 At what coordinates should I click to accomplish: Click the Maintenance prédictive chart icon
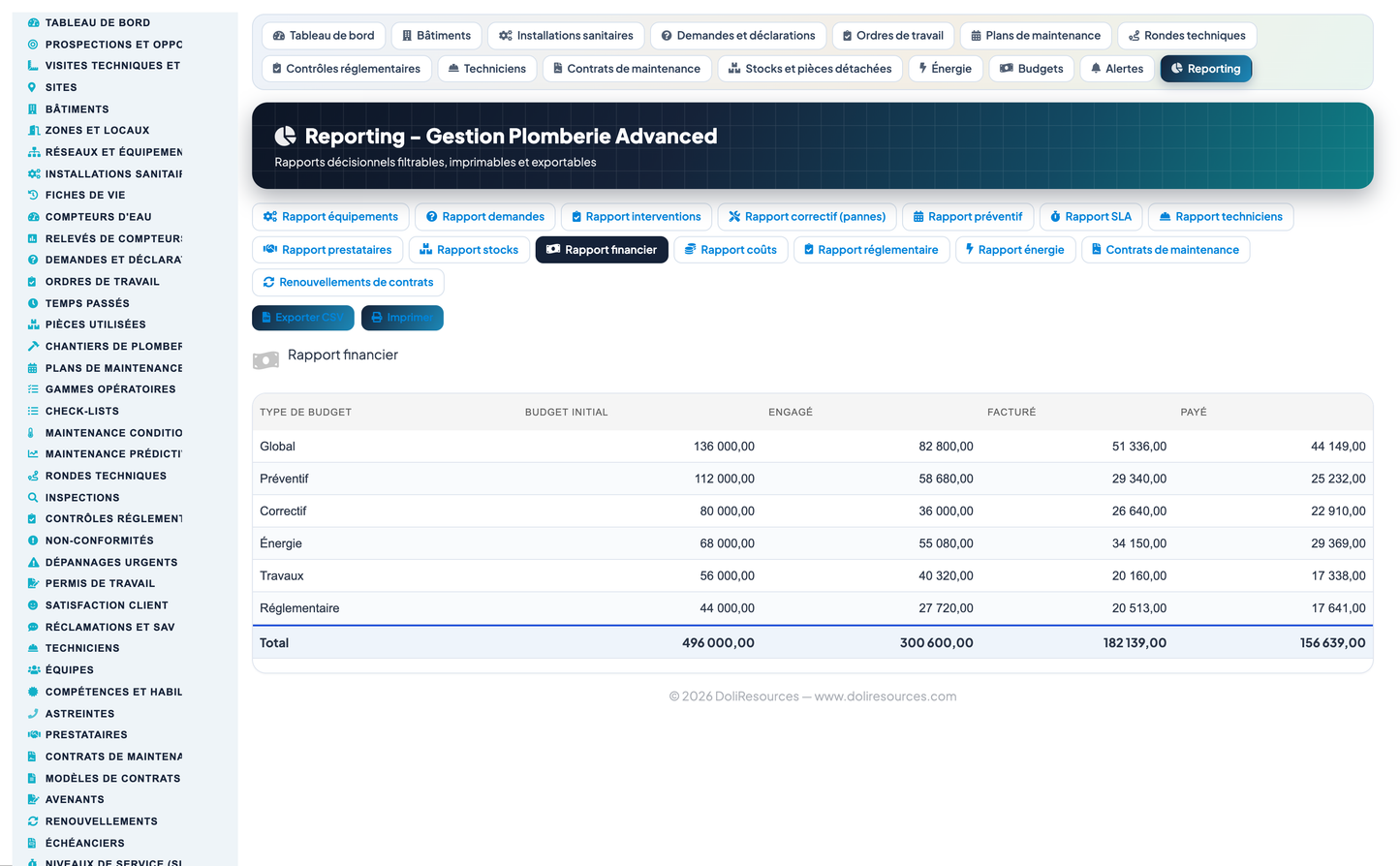(34, 453)
